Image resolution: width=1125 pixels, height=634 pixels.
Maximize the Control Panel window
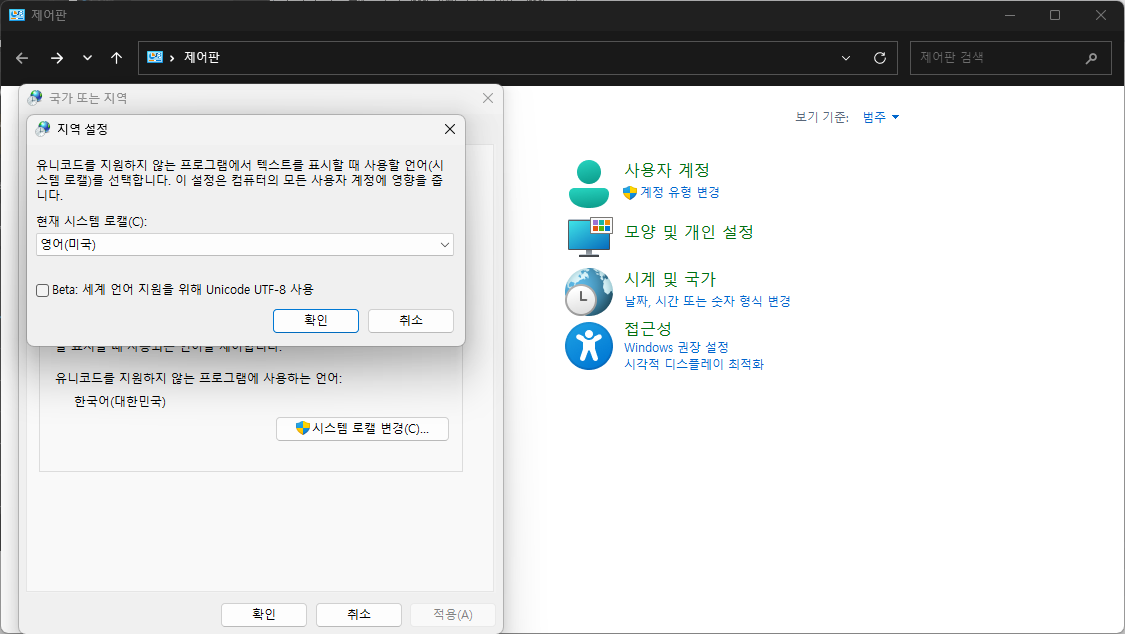click(1055, 15)
